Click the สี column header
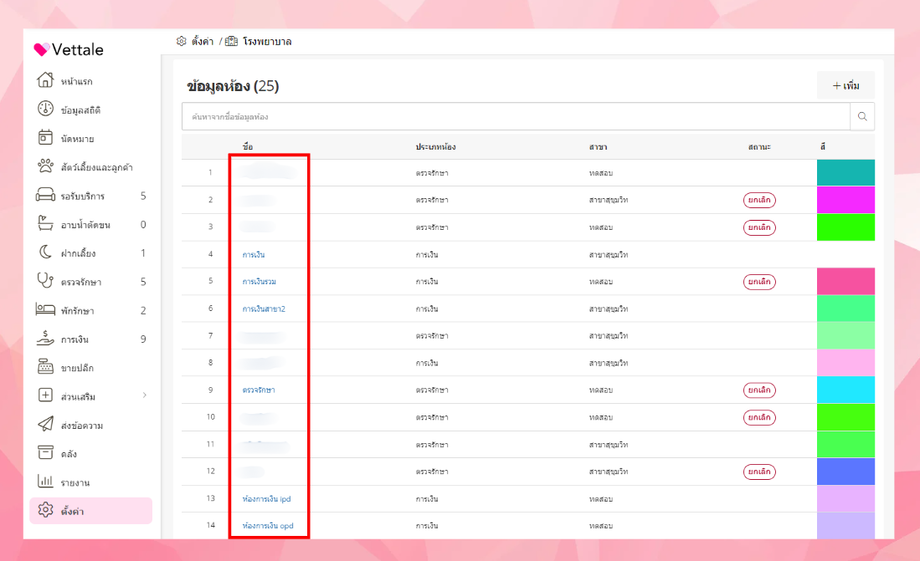Image resolution: width=920 pixels, height=561 pixels. [x=823, y=147]
